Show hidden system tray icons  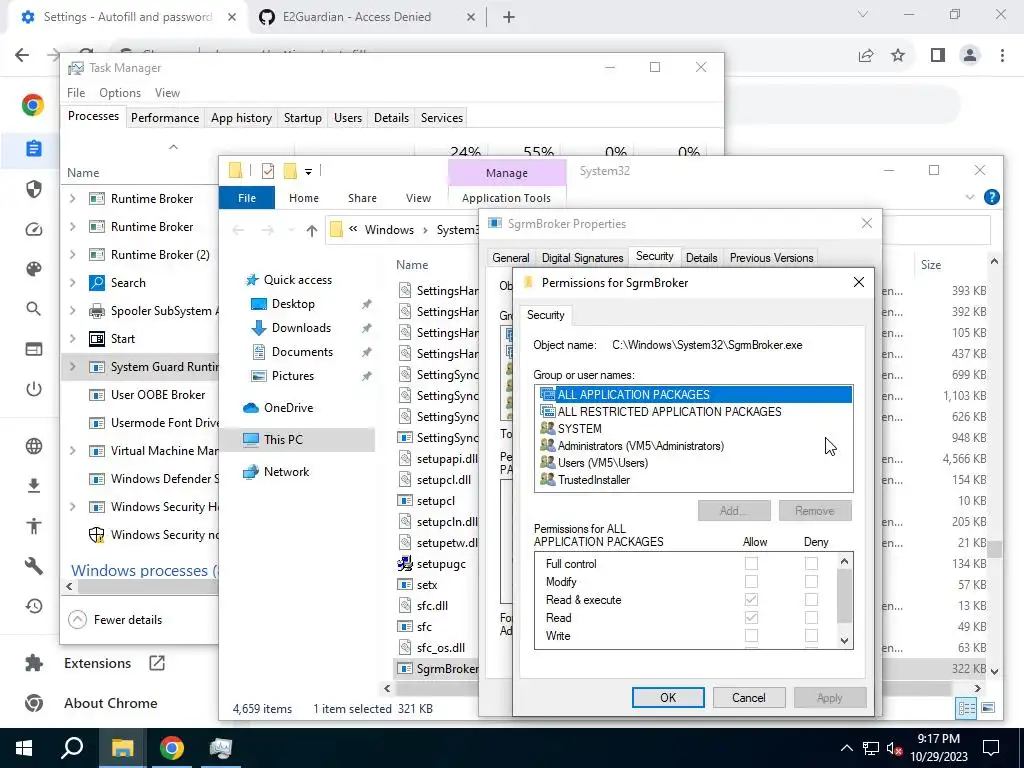pyautogui.click(x=846, y=748)
